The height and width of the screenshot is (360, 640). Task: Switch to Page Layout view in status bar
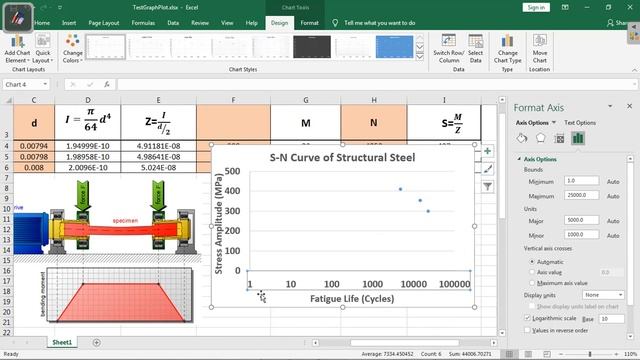[528, 354]
